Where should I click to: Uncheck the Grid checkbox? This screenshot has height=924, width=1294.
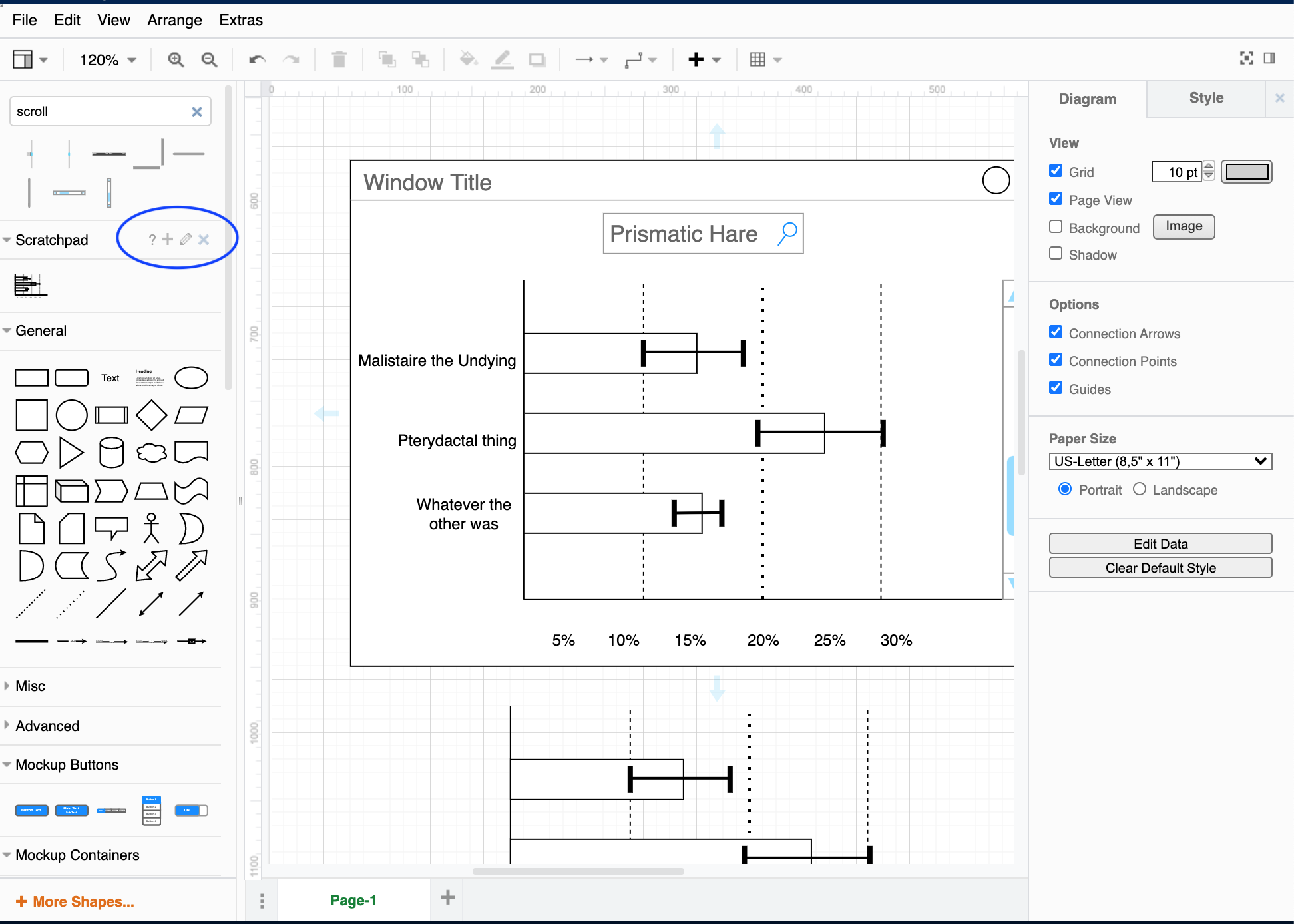pyautogui.click(x=1056, y=171)
